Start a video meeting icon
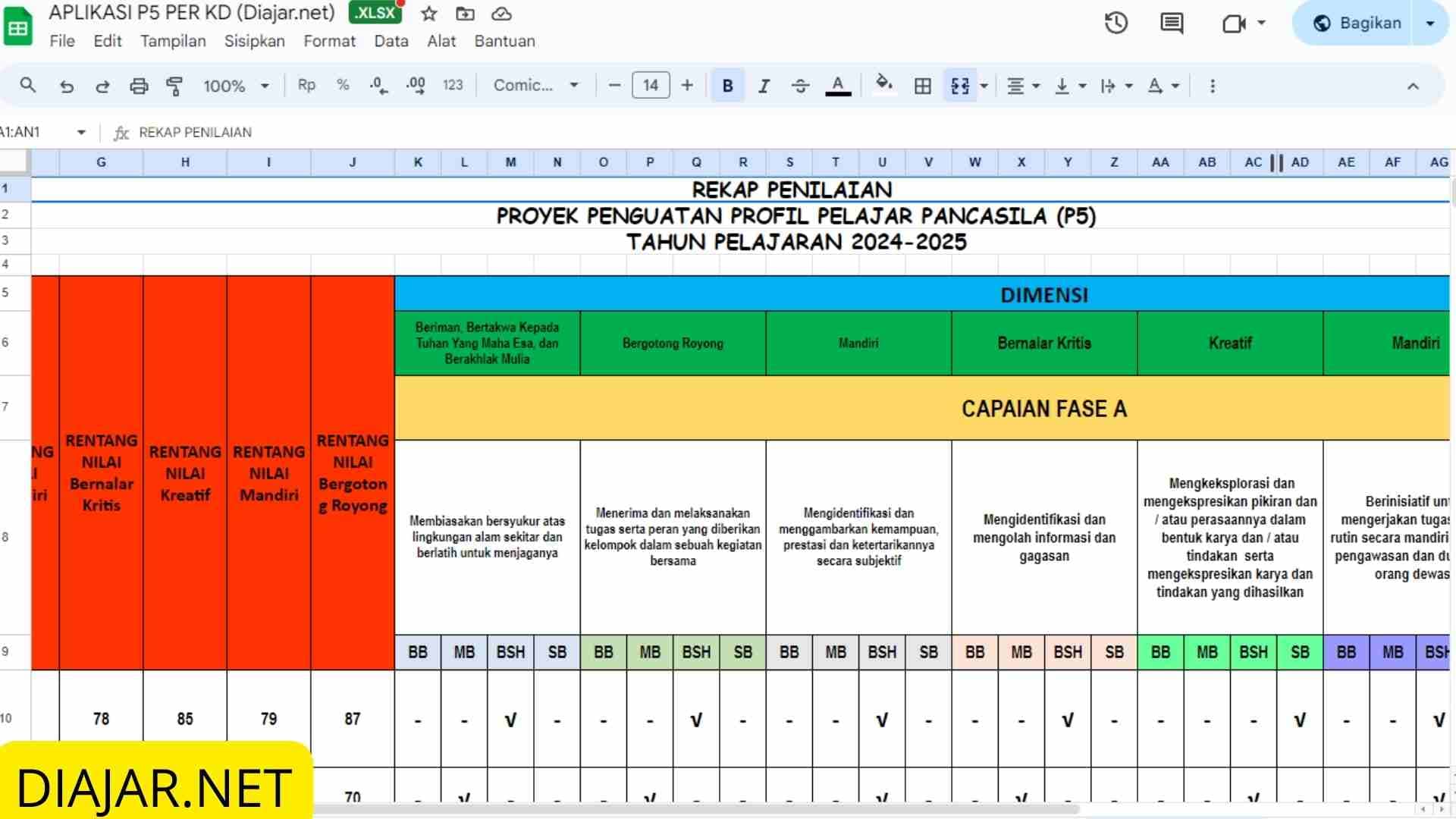This screenshot has height=819, width=1456. (x=1234, y=24)
